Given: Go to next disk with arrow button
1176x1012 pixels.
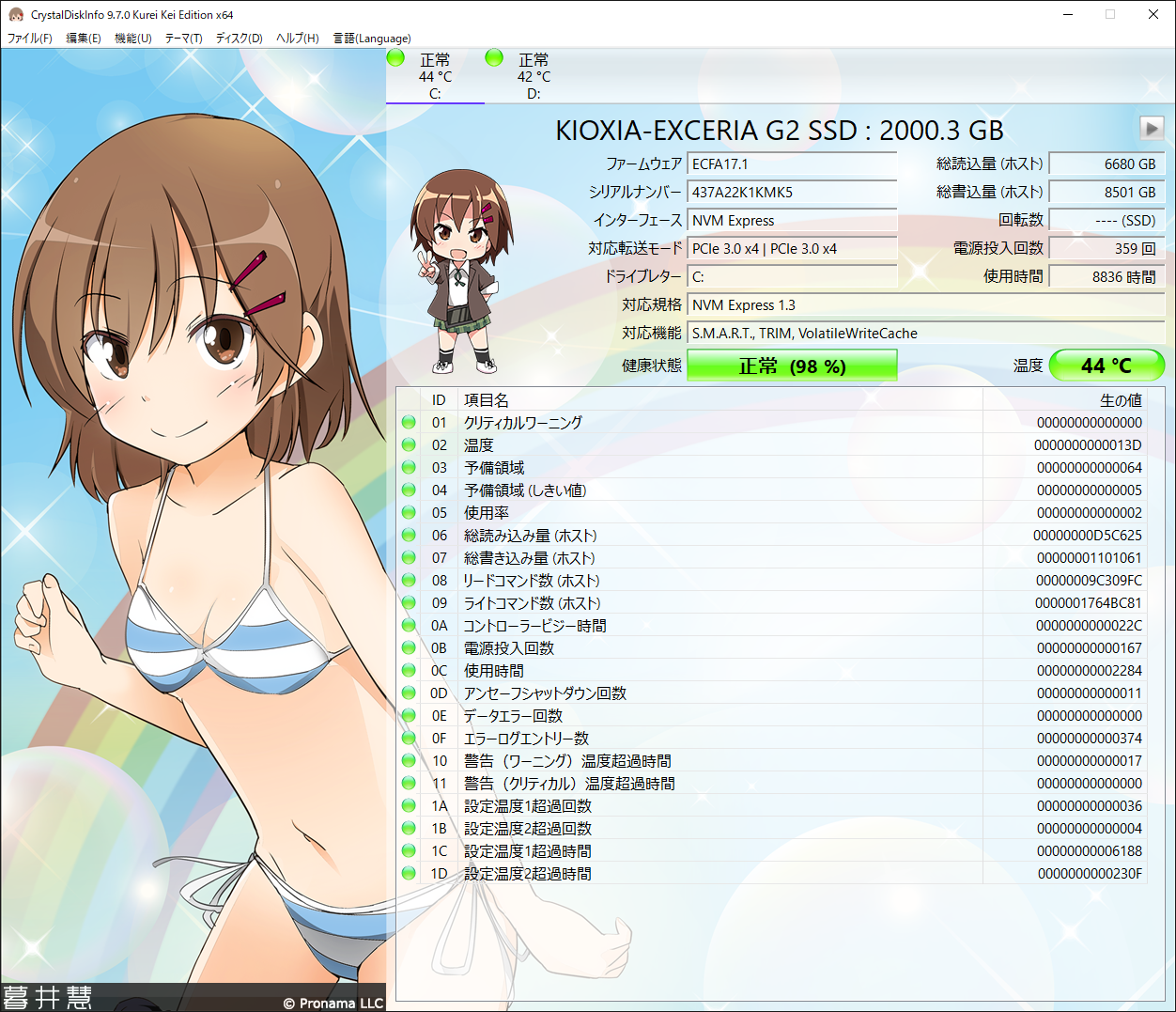Looking at the screenshot, I should [x=1152, y=128].
